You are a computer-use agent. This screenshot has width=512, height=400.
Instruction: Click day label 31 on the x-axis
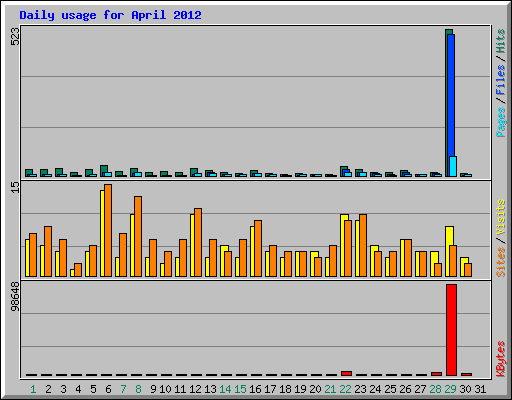point(480,389)
